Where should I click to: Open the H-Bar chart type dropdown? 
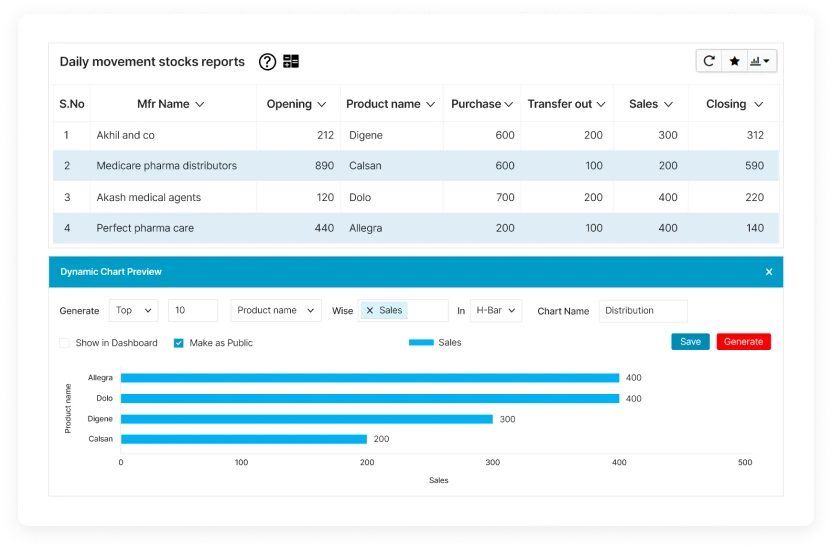[x=496, y=311]
